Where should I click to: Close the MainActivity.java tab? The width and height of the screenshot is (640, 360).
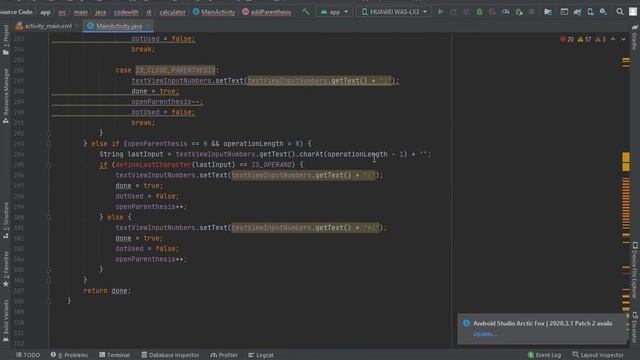(x=147, y=26)
